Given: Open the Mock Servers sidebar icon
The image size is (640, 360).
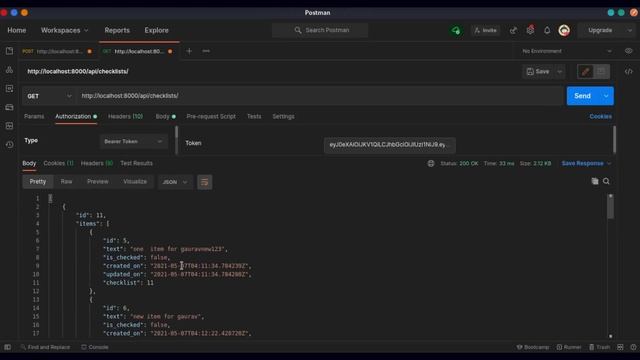Looking at the screenshot, I should (x=9, y=107).
